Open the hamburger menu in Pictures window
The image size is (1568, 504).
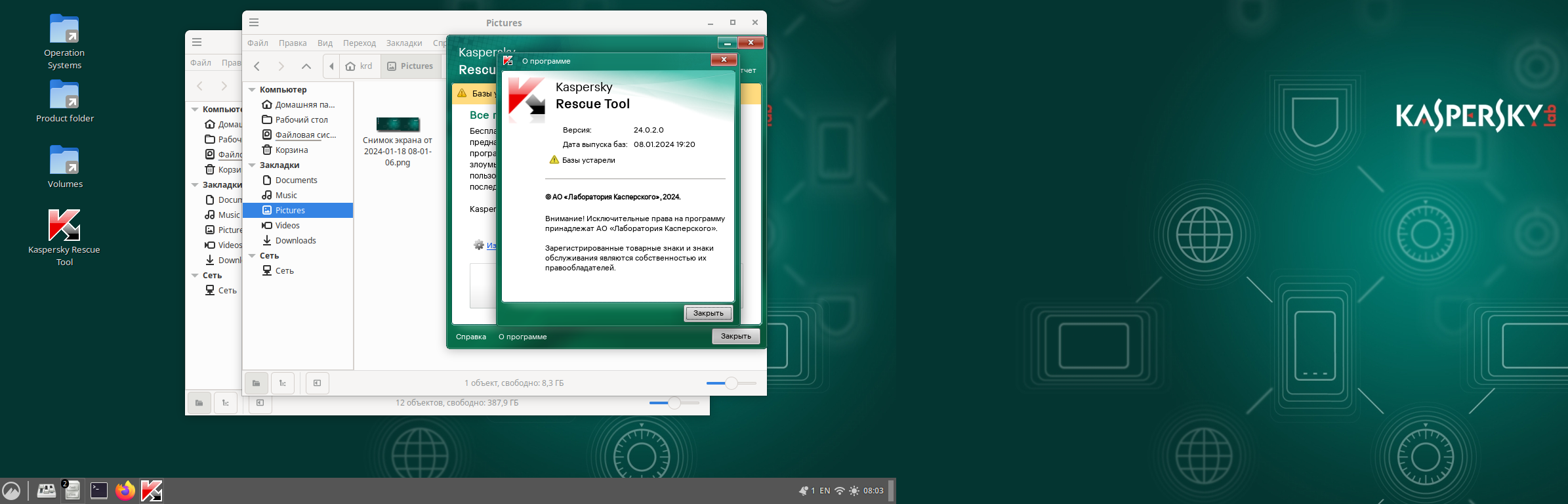coord(254,22)
